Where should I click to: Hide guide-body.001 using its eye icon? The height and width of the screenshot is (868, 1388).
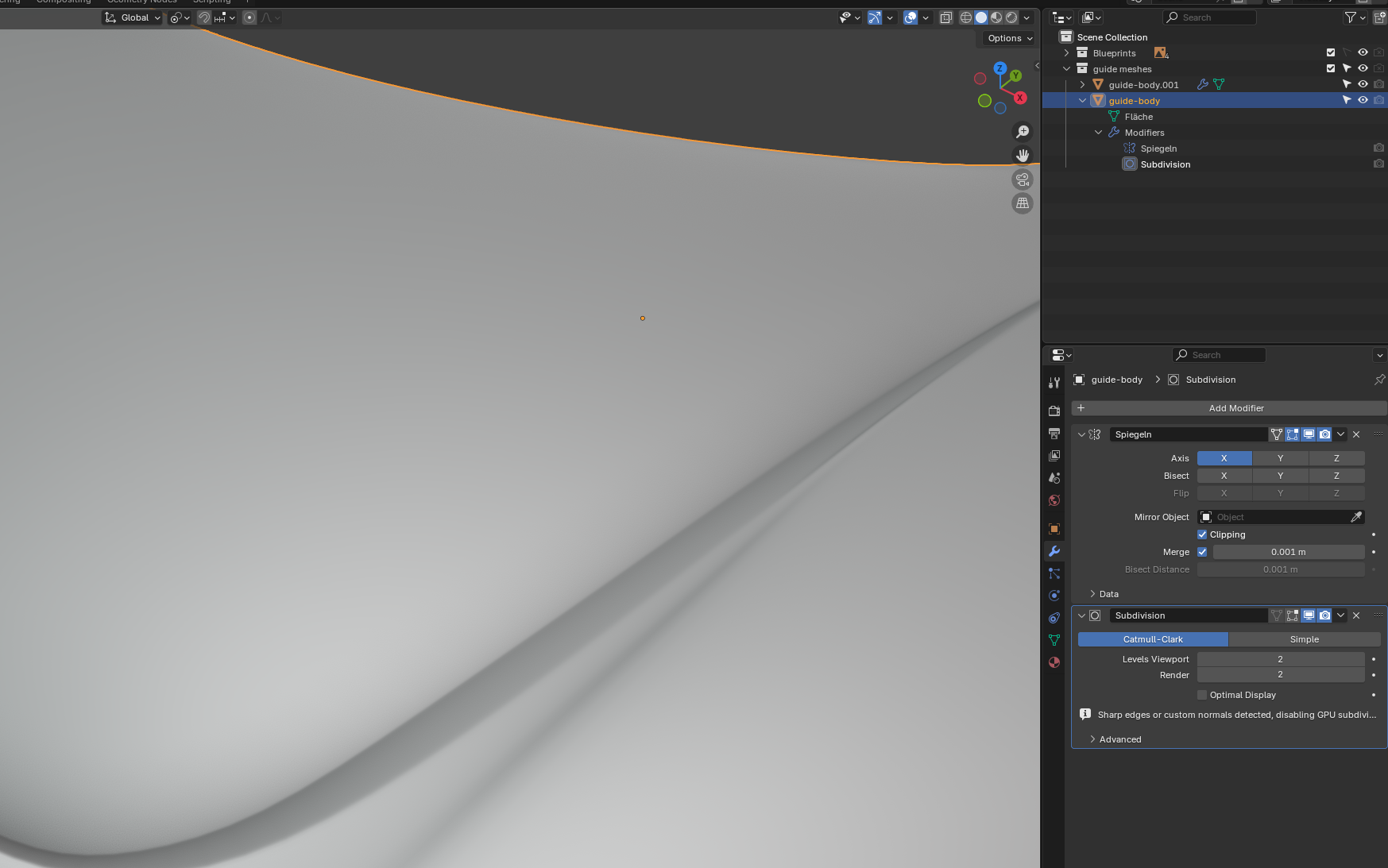1363,84
